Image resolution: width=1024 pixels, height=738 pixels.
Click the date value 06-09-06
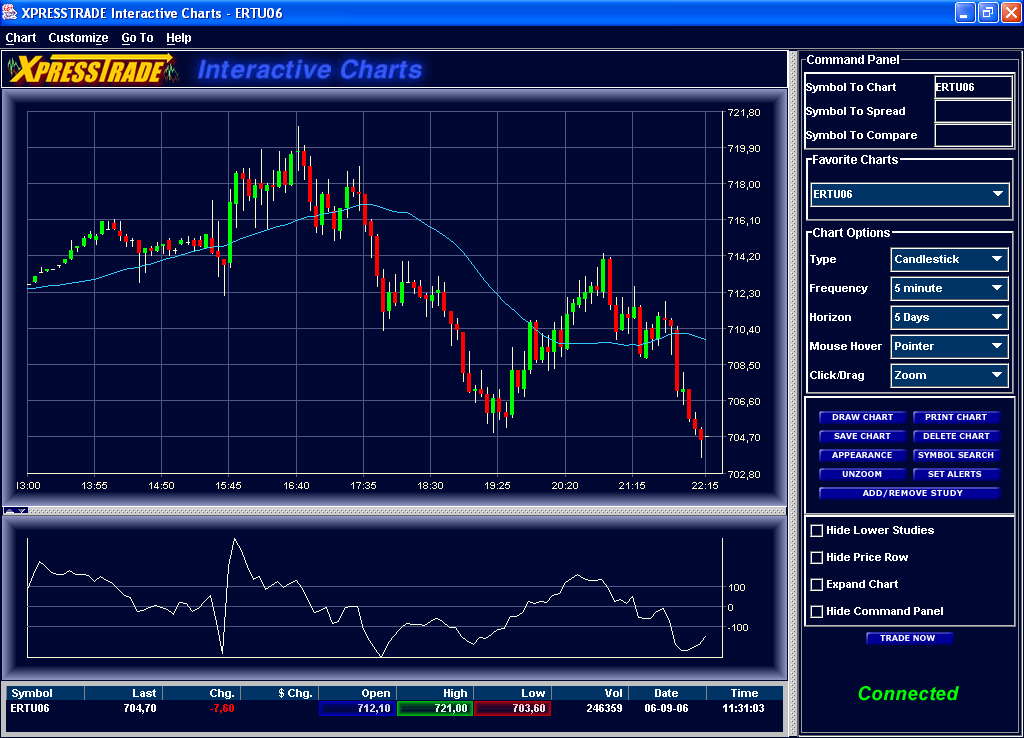pos(666,709)
